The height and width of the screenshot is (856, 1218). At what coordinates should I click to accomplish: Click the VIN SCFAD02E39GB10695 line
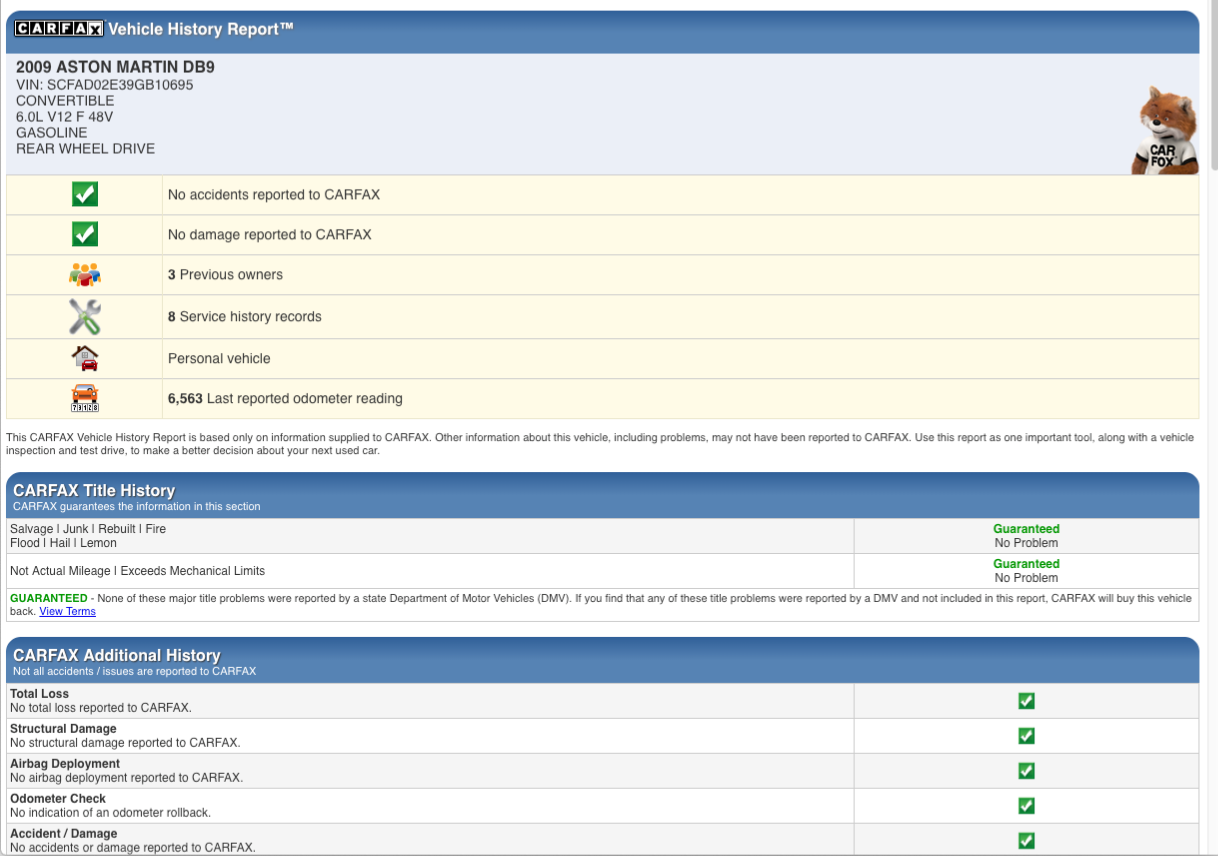coord(105,85)
